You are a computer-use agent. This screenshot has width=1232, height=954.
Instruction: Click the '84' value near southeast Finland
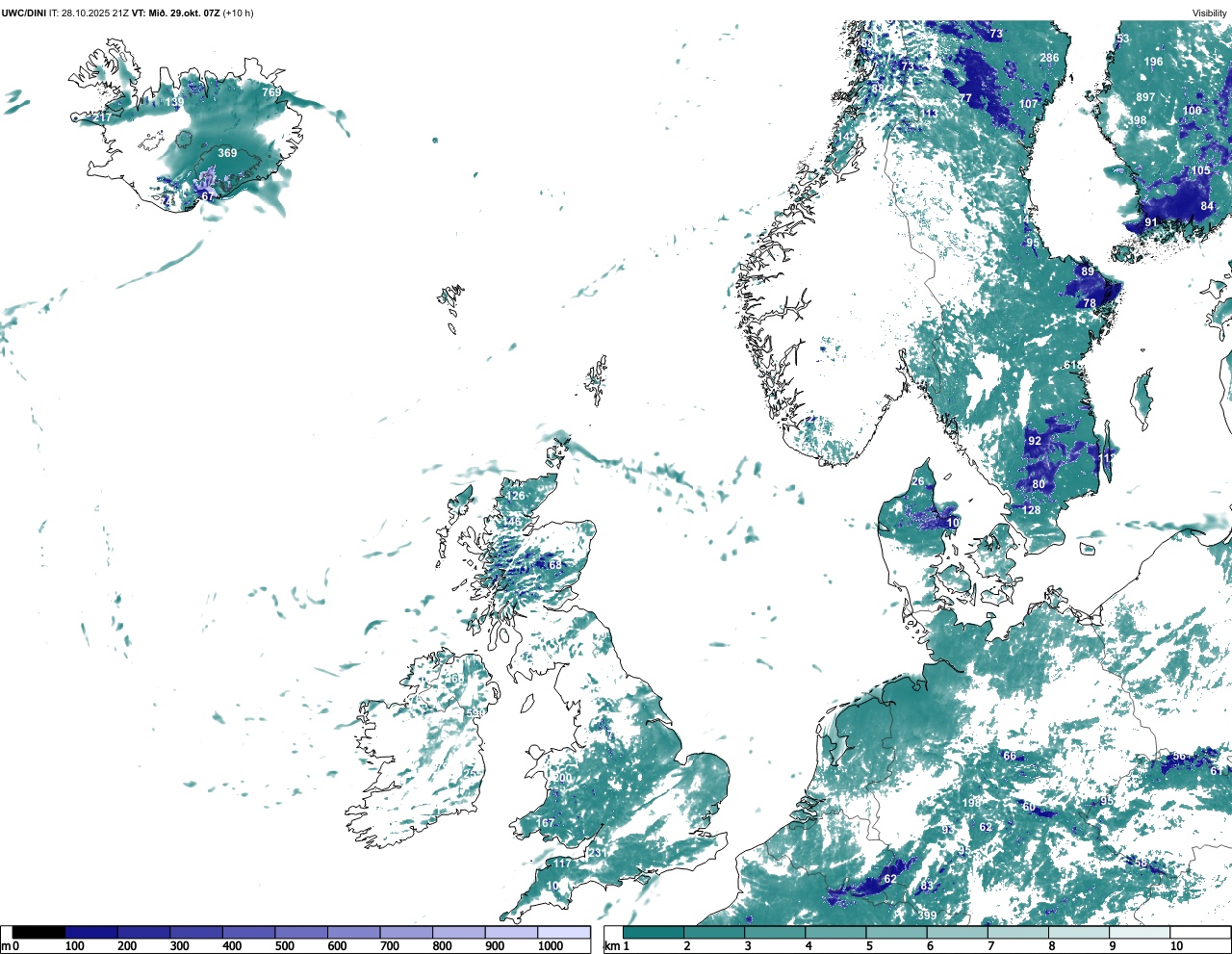click(x=1207, y=206)
